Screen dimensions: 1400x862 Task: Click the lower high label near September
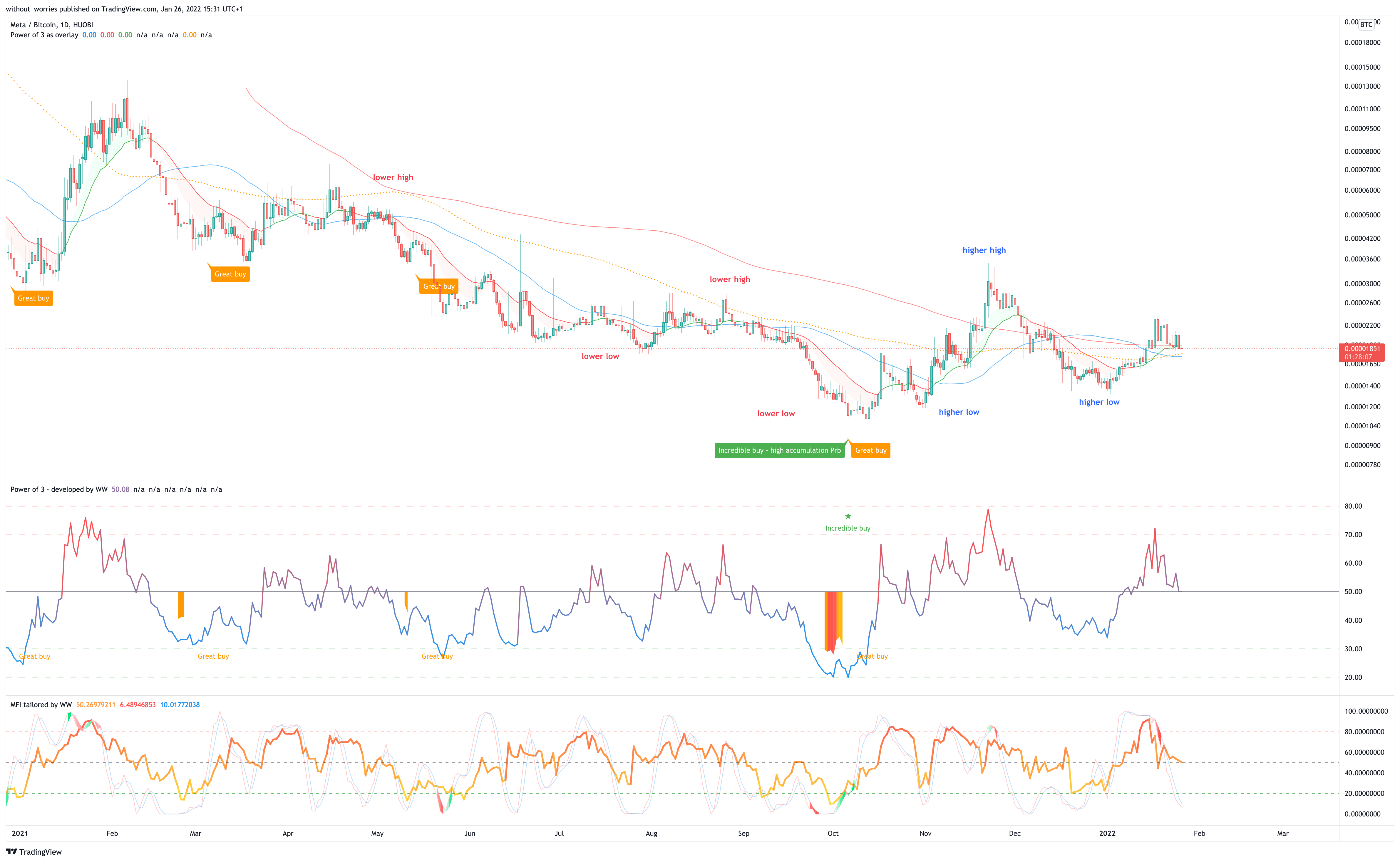coord(729,279)
